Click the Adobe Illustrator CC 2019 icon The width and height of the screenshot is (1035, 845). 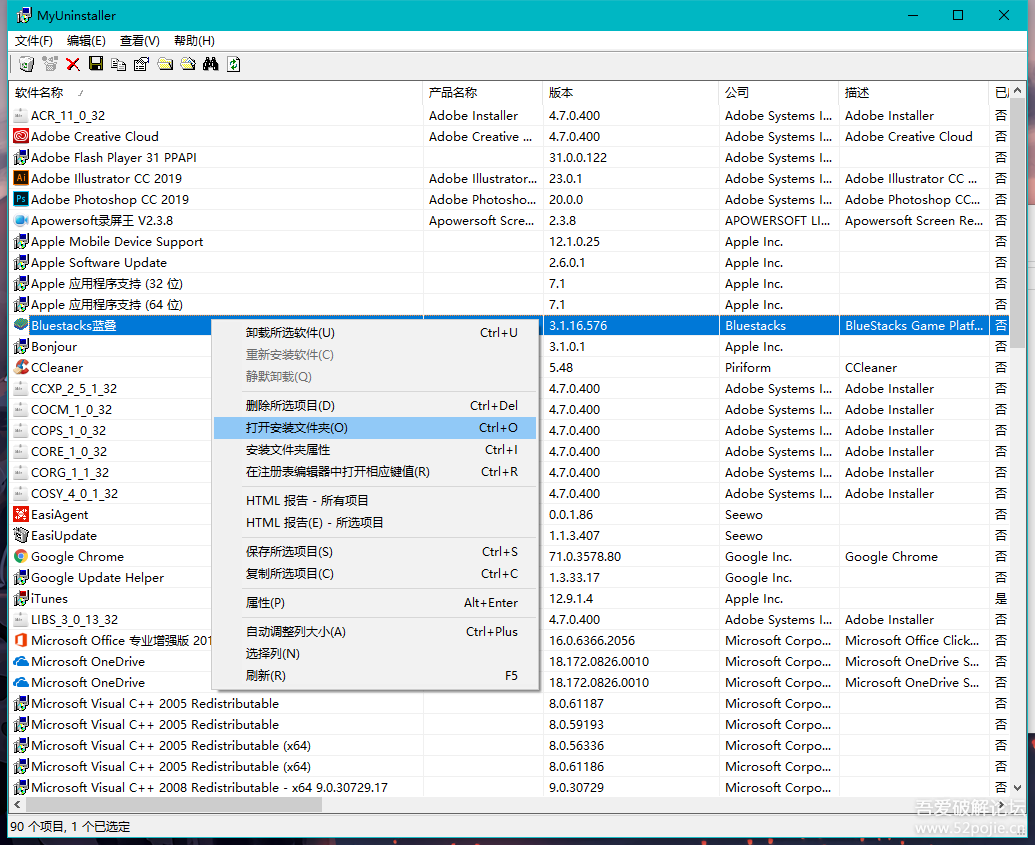coord(21,178)
